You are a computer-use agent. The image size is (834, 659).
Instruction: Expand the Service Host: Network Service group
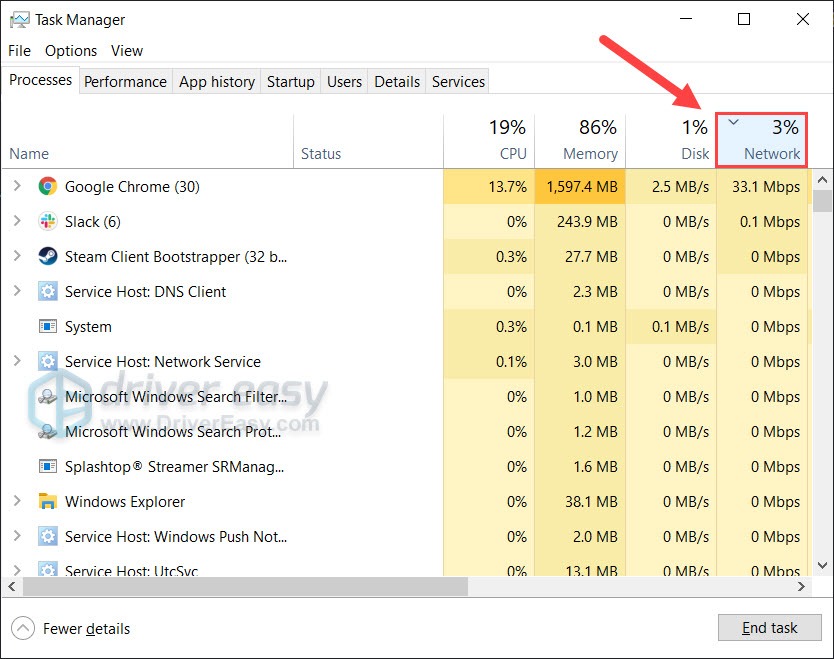[17, 361]
